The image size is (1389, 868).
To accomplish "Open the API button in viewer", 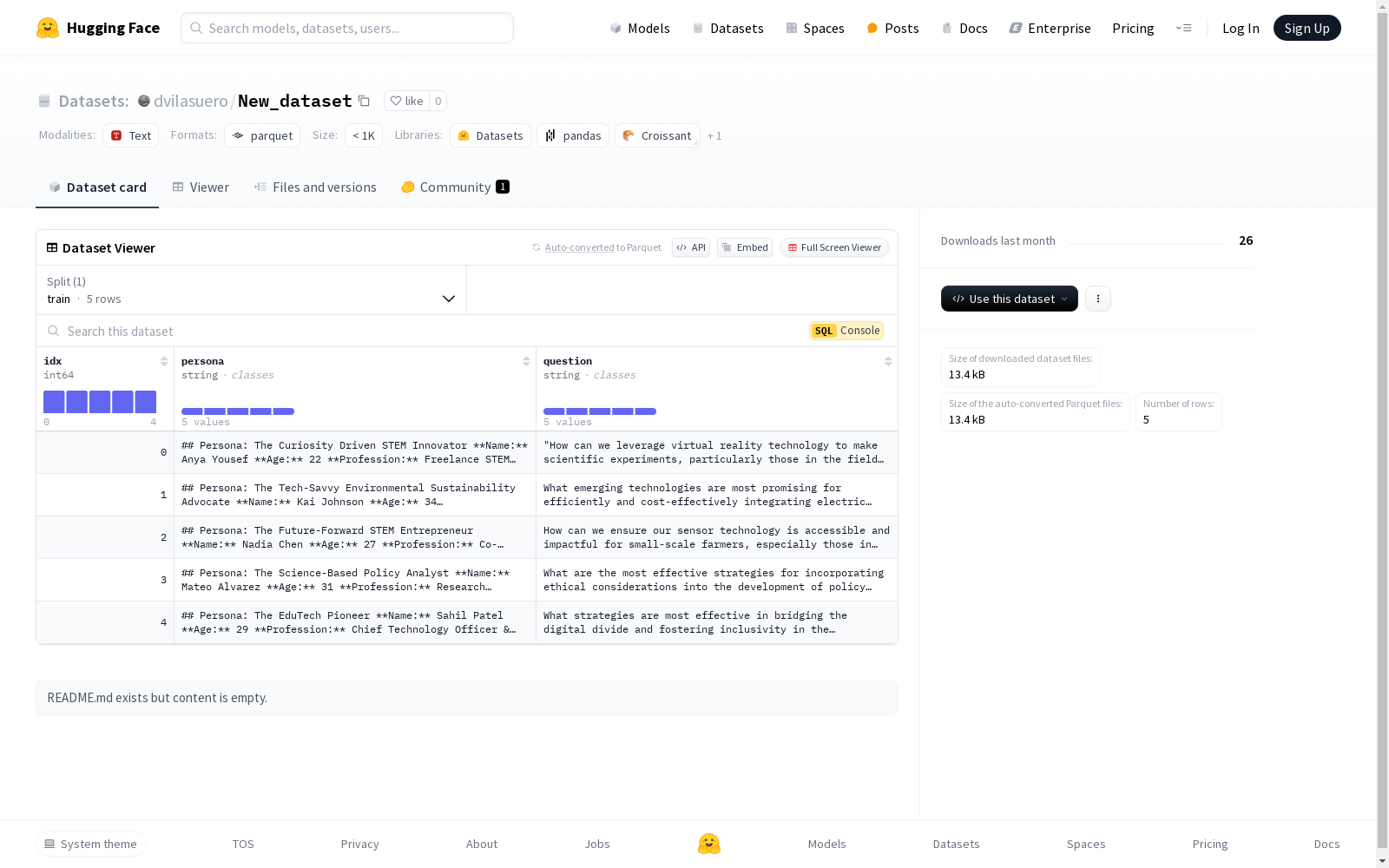I will click(x=691, y=247).
